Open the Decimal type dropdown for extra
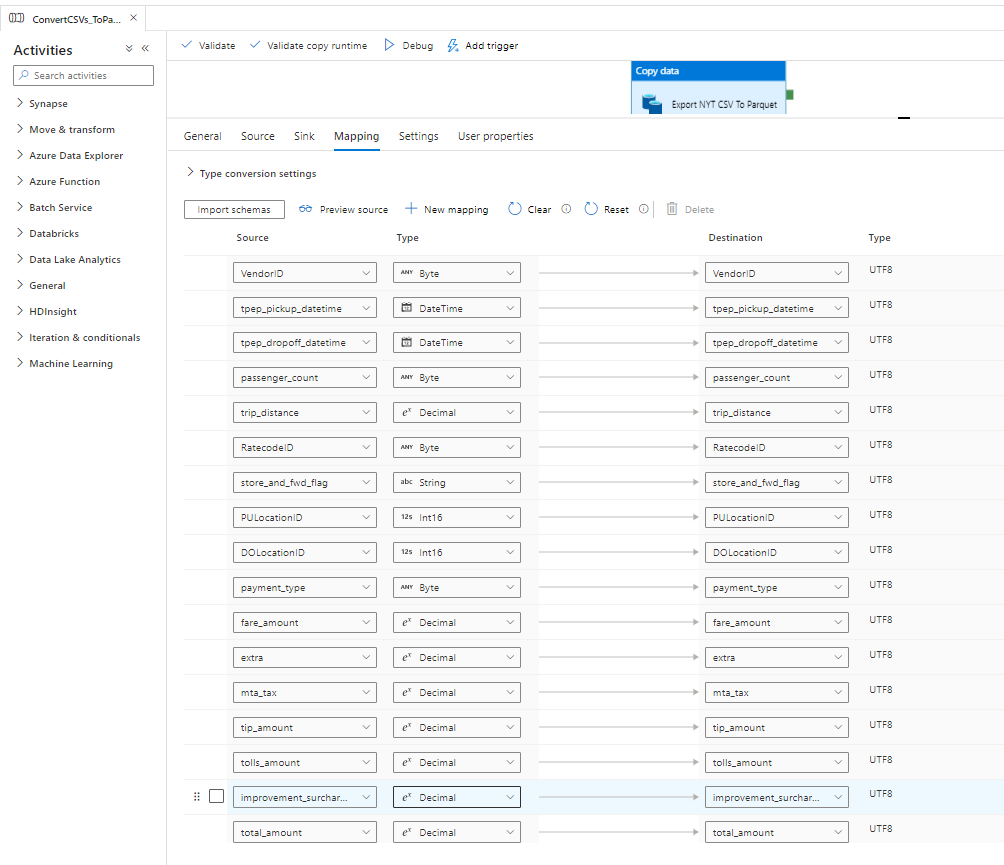 457,658
